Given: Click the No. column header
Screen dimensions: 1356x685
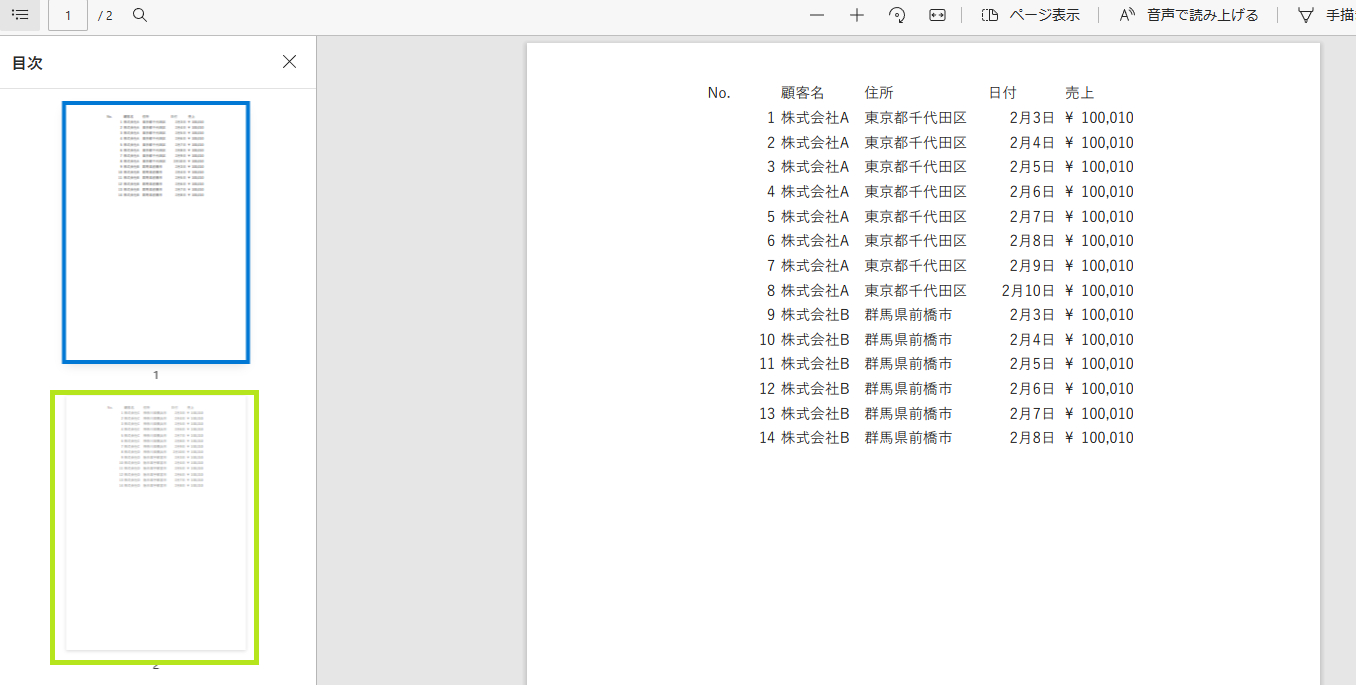Looking at the screenshot, I should coord(719,93).
